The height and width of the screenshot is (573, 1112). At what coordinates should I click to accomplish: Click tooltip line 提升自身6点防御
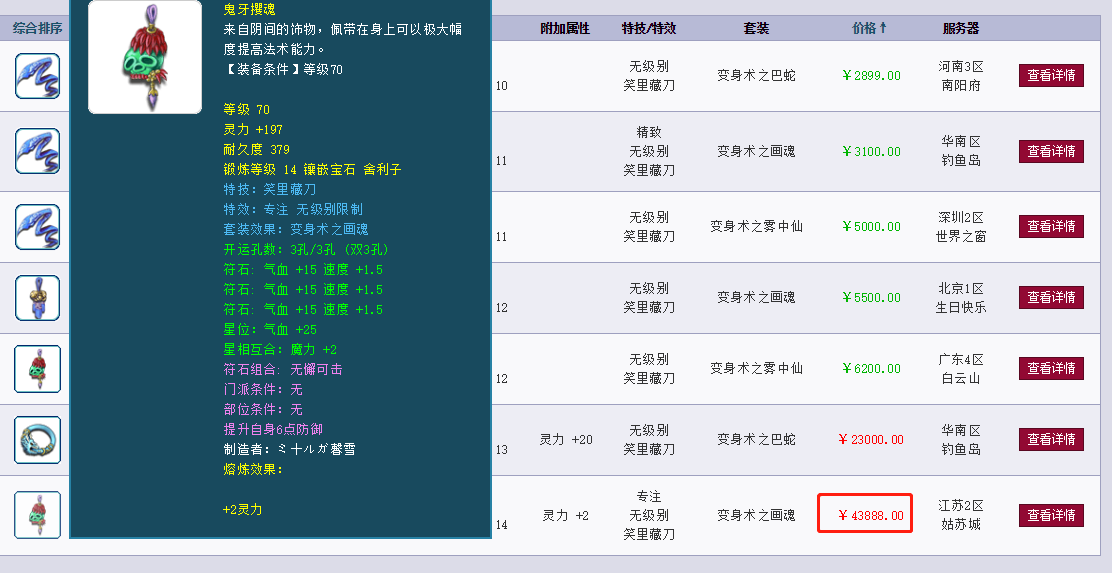(x=273, y=430)
